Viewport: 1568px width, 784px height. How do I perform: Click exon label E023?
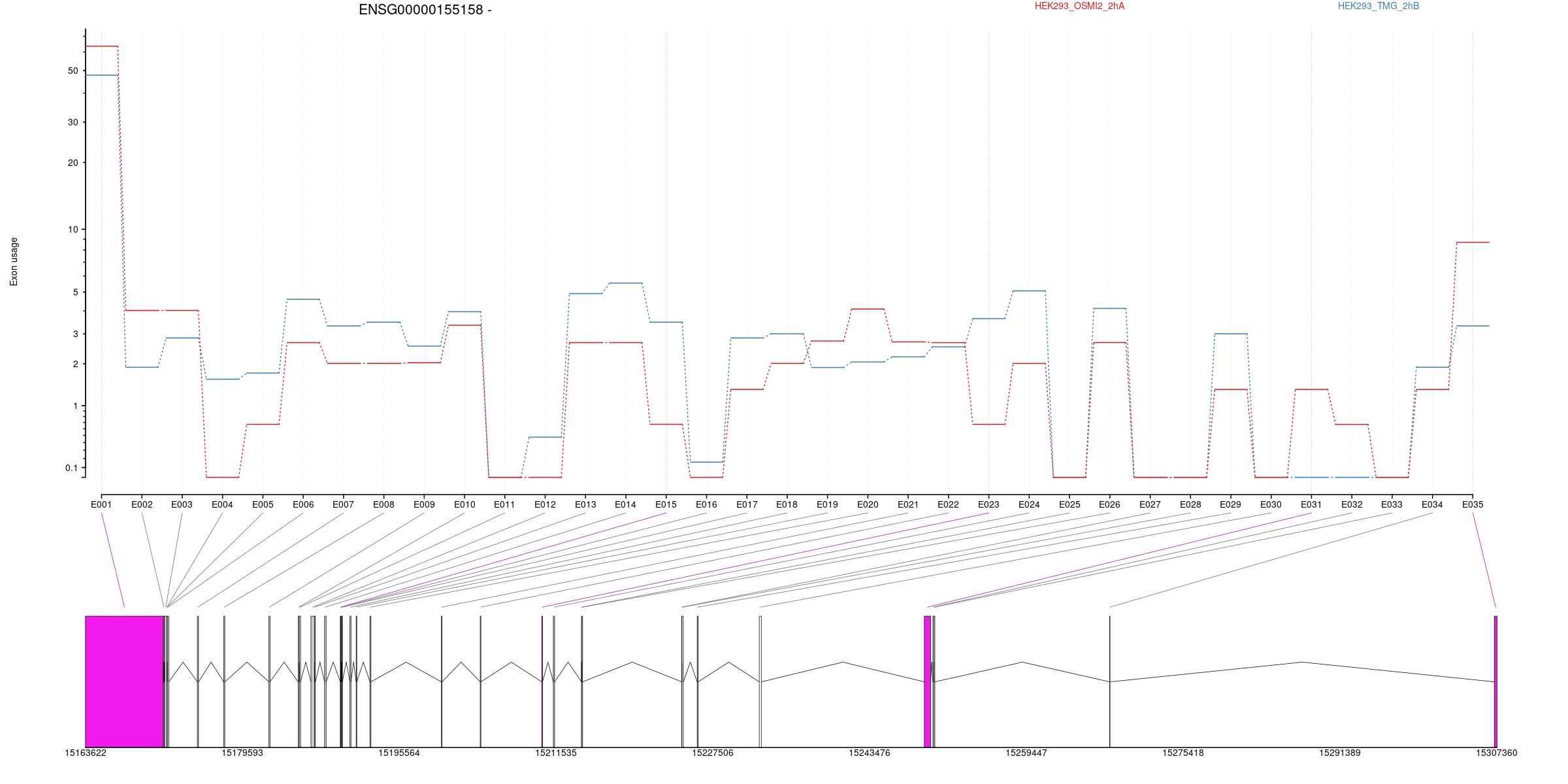988,504
